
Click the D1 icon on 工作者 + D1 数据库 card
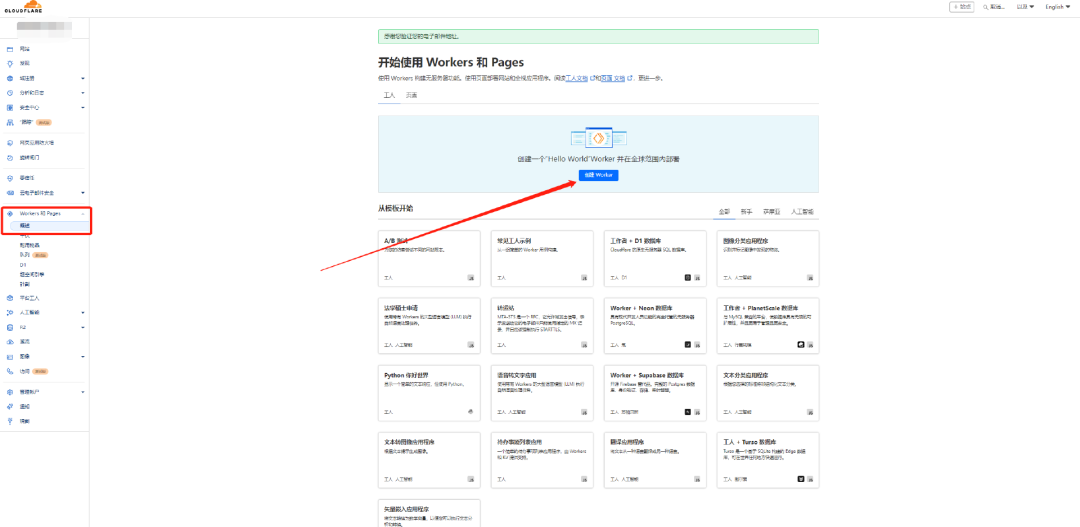pos(687,278)
